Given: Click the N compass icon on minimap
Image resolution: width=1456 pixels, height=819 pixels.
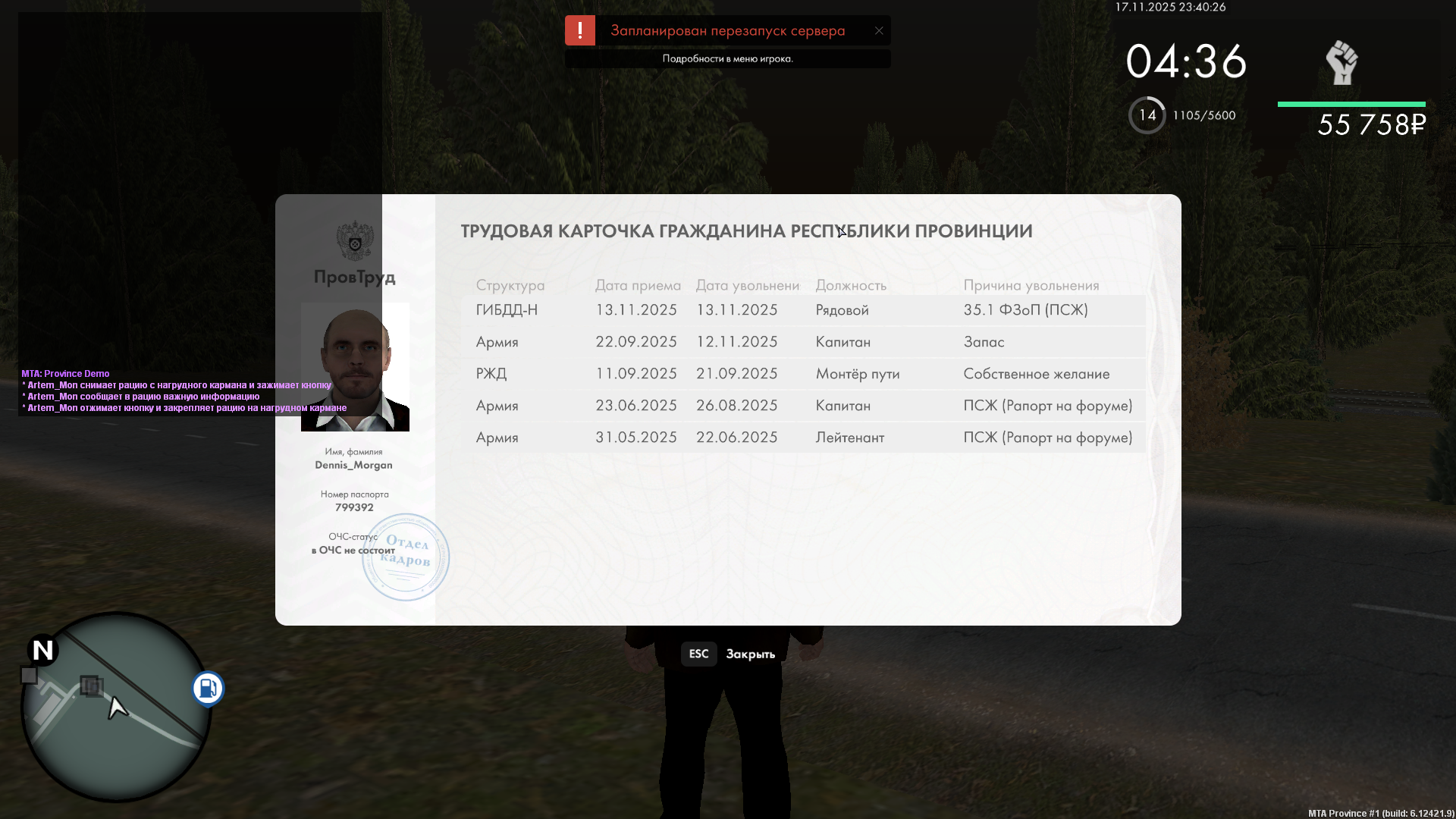Looking at the screenshot, I should tap(42, 650).
